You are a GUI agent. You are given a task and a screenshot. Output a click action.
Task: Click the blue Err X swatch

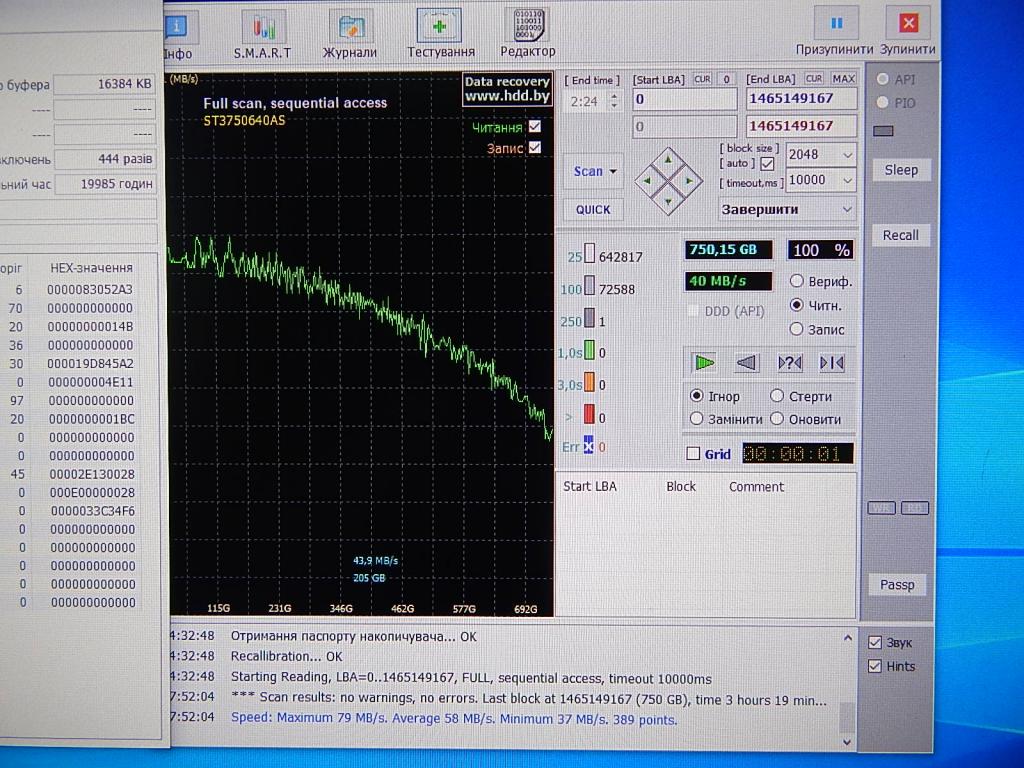[x=588, y=446]
